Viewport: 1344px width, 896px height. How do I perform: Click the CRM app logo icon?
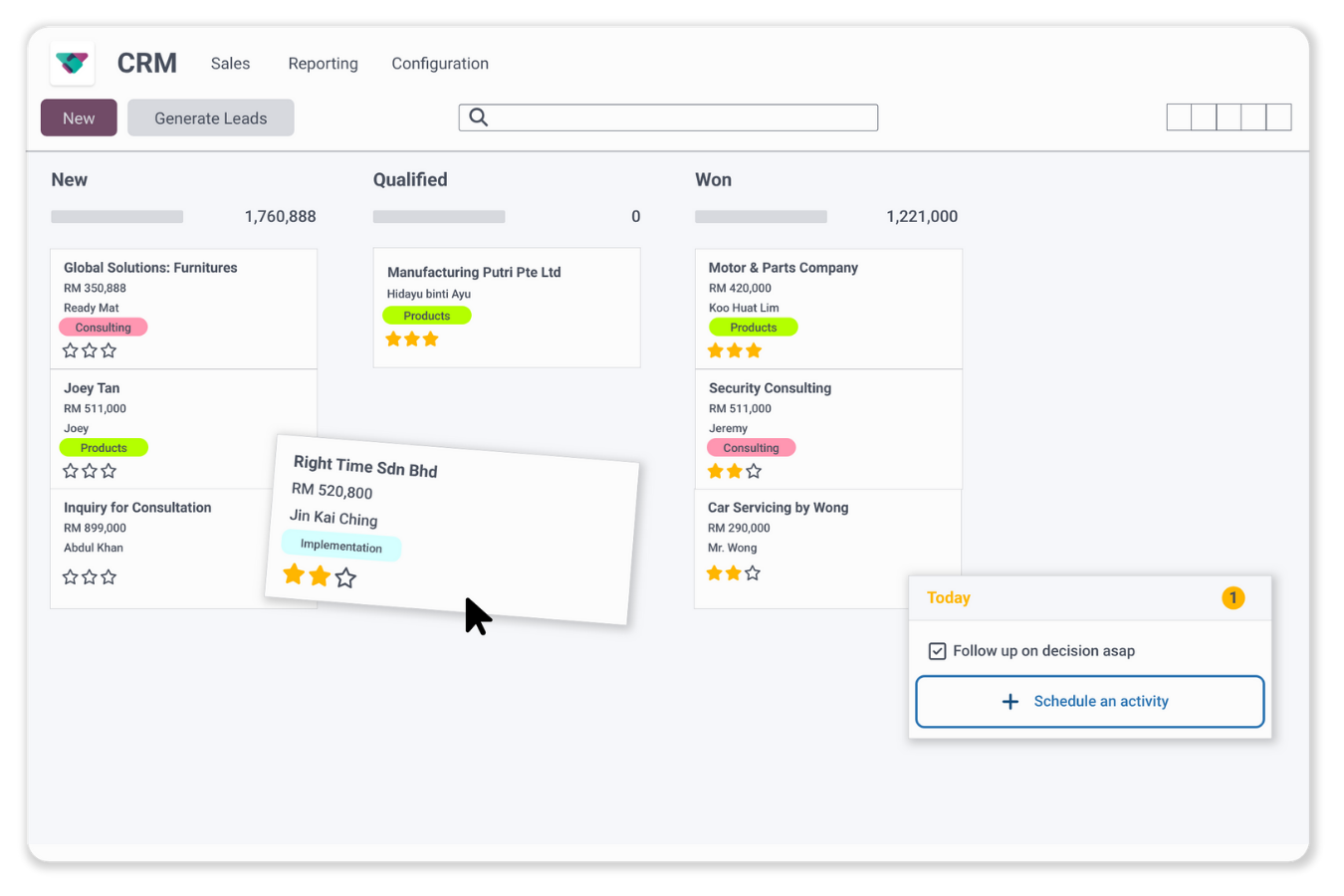[72, 63]
